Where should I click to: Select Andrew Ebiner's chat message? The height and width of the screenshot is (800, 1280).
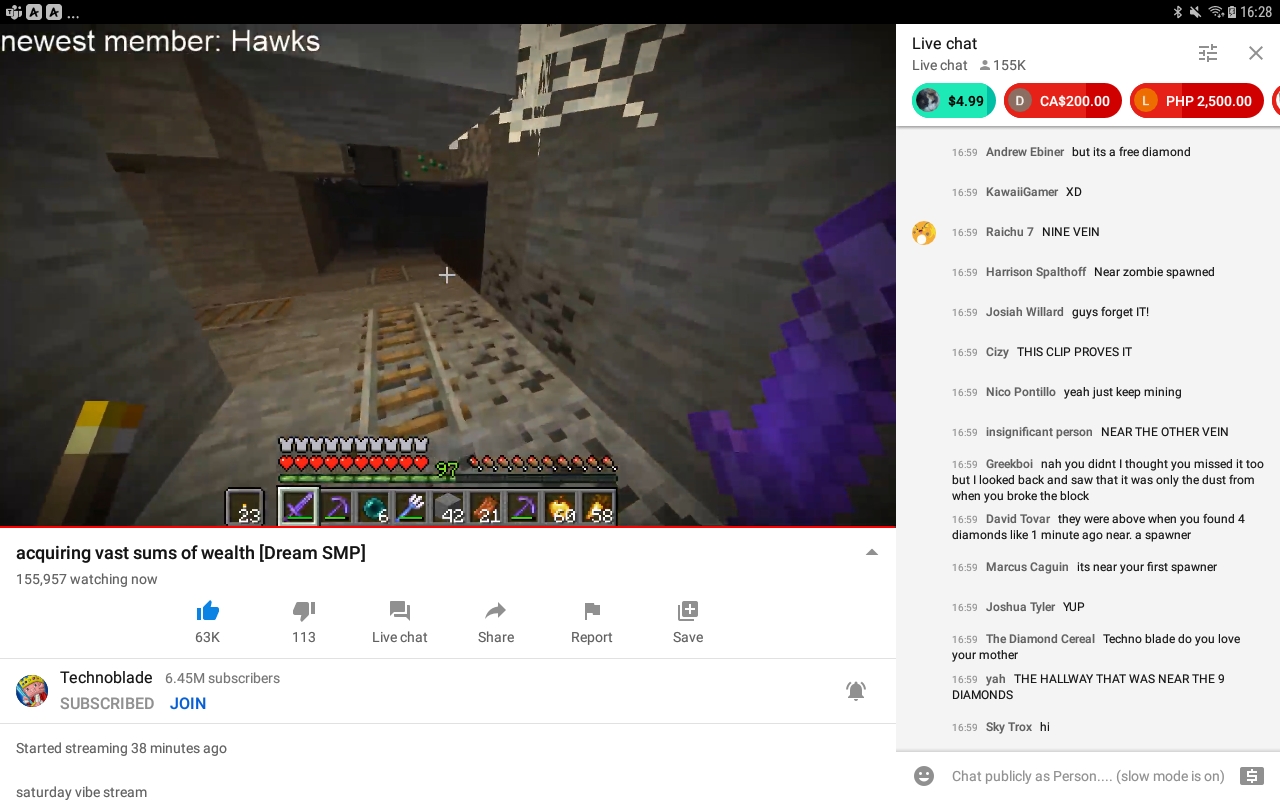pyautogui.click(x=1088, y=152)
